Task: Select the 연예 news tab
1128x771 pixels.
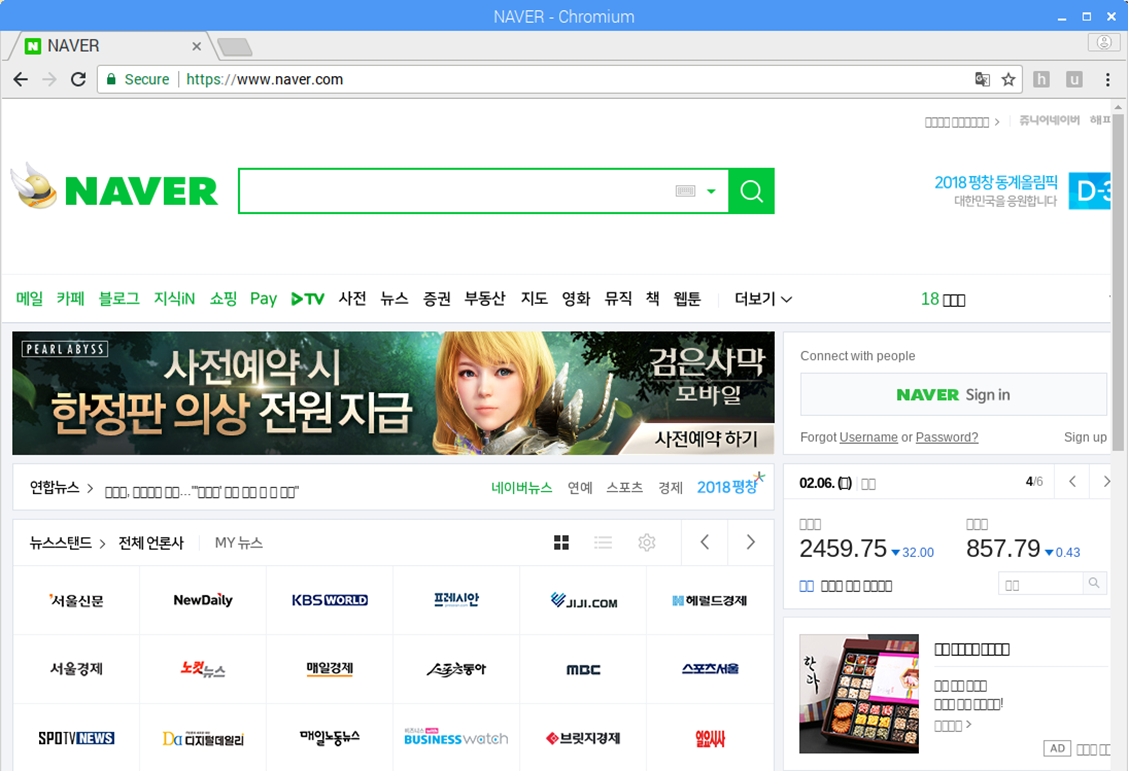Action: pyautogui.click(x=580, y=488)
